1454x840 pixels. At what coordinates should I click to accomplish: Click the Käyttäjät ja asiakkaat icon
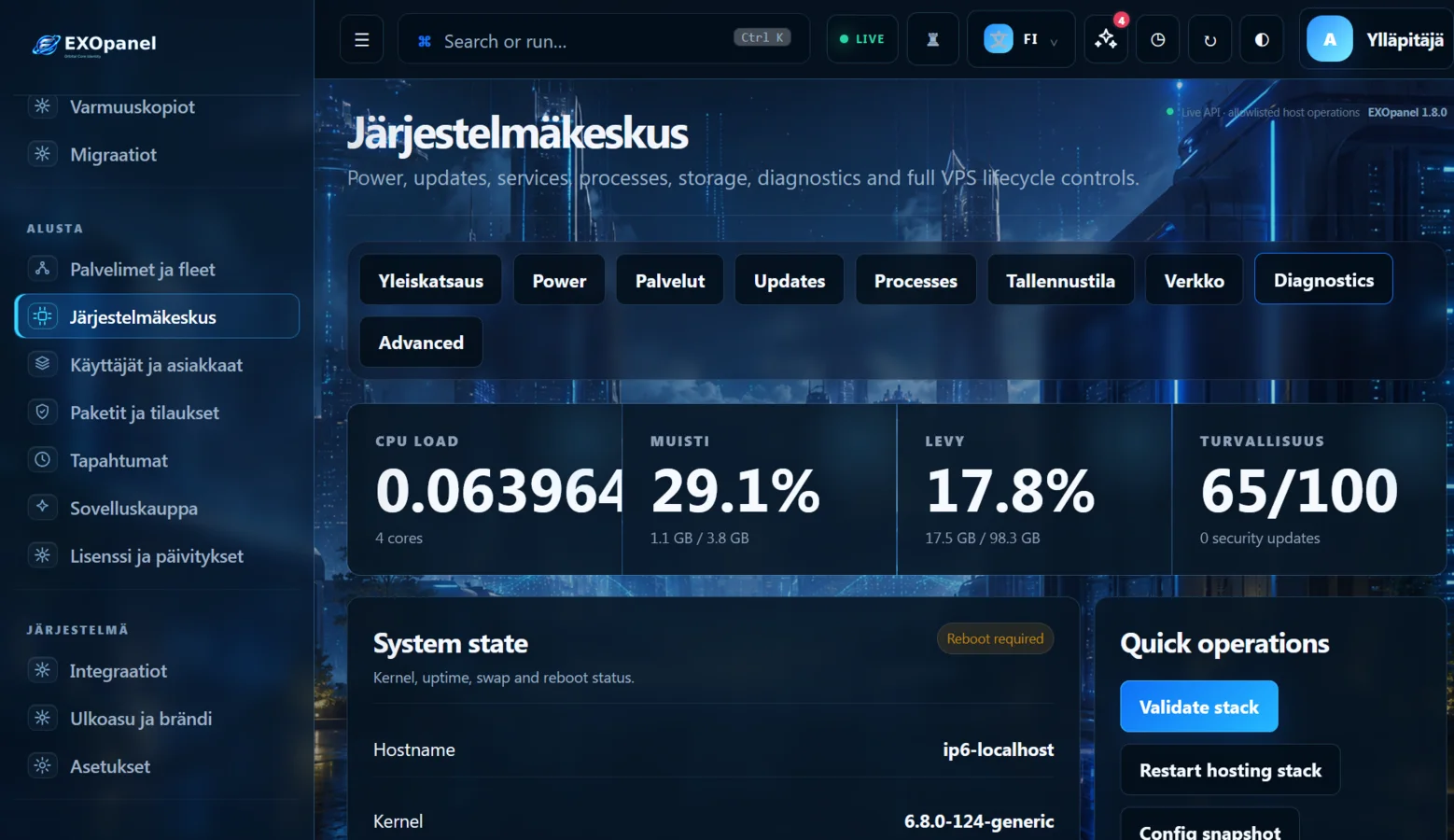tap(42, 364)
